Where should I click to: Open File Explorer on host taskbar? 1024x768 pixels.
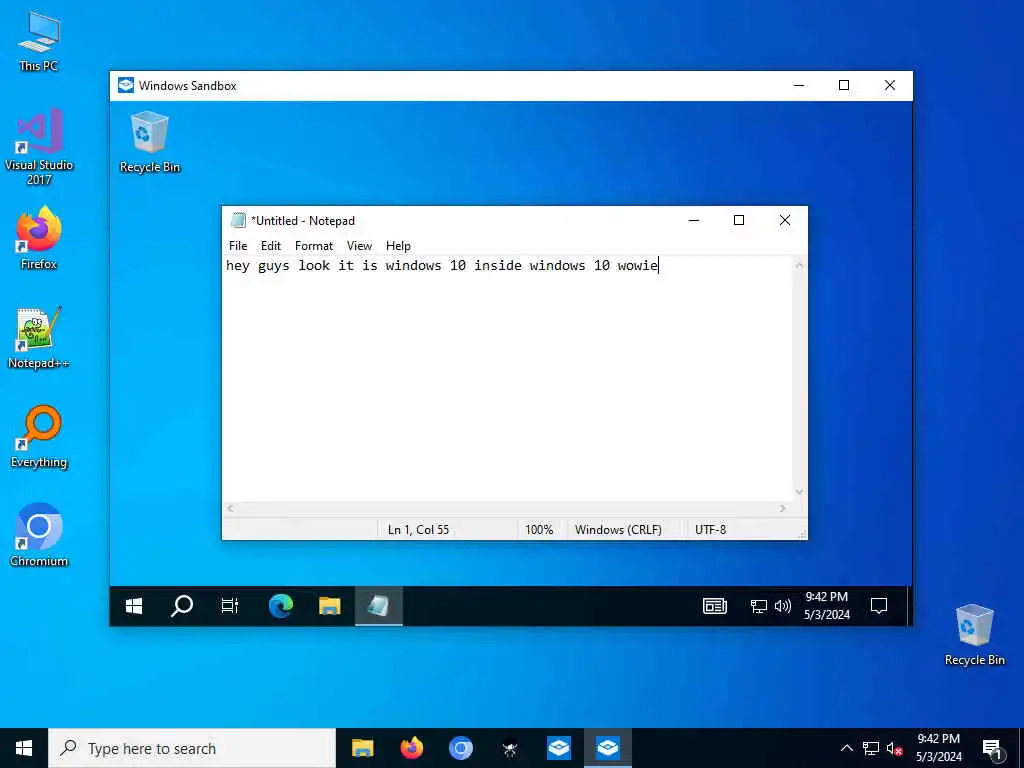[362, 748]
